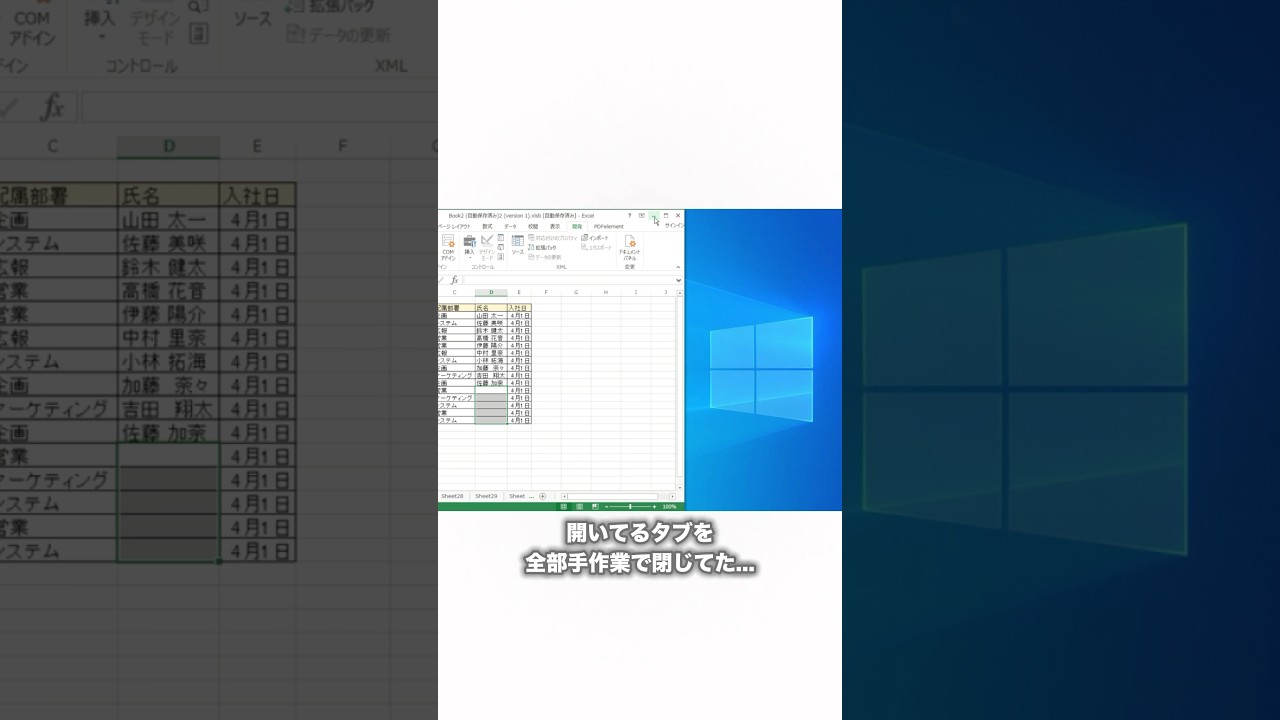Open the COM アドイン add-ins button

[448, 249]
